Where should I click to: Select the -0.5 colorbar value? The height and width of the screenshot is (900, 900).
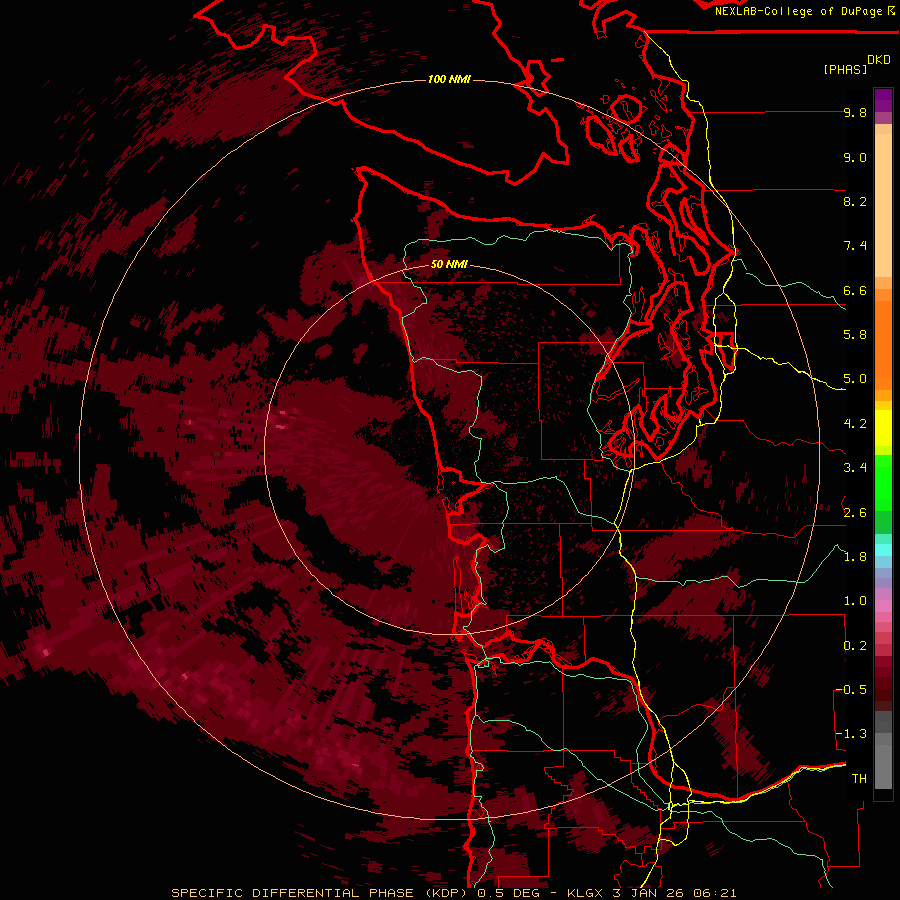(x=851, y=689)
